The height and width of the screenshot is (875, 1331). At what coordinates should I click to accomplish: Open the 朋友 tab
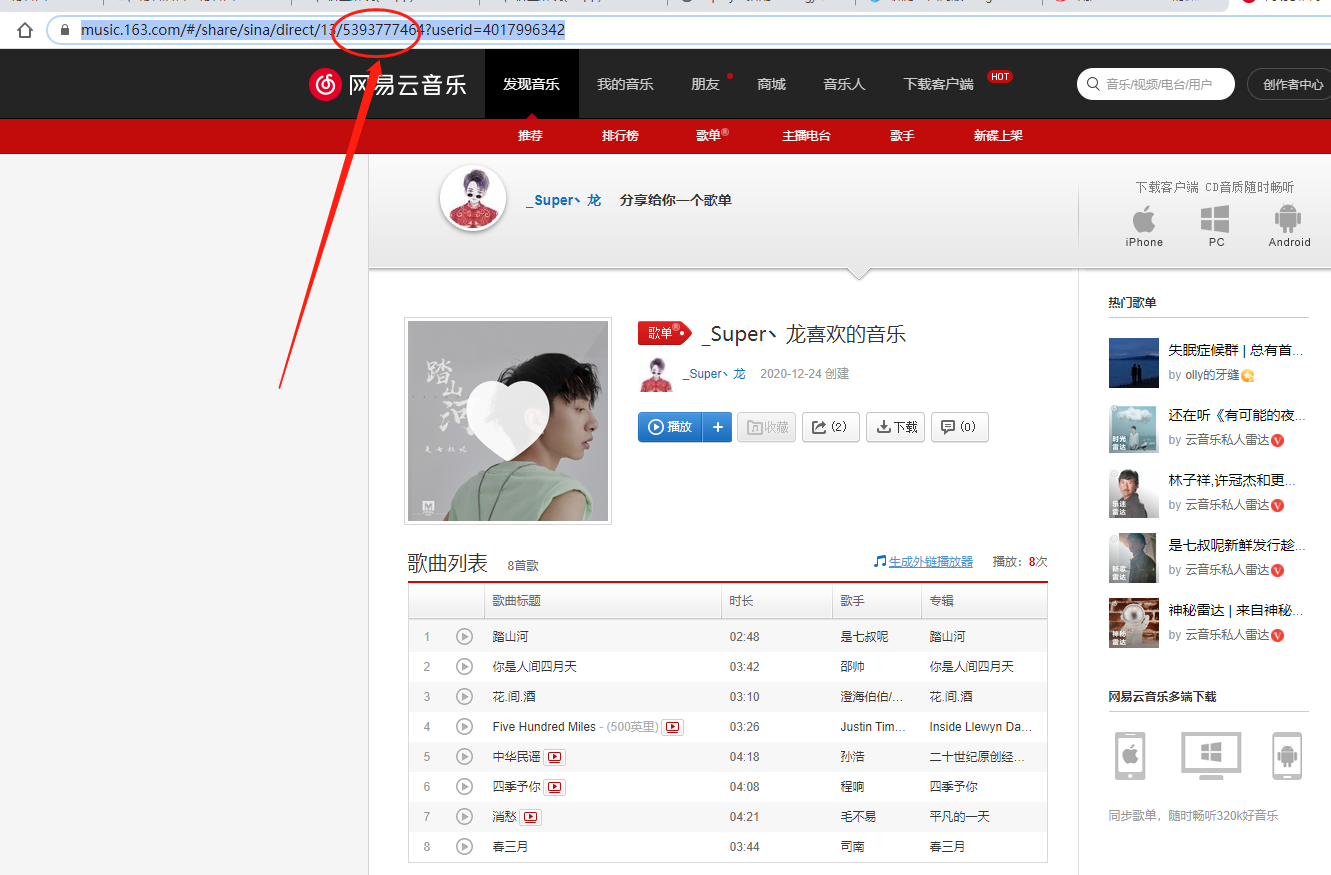point(705,84)
